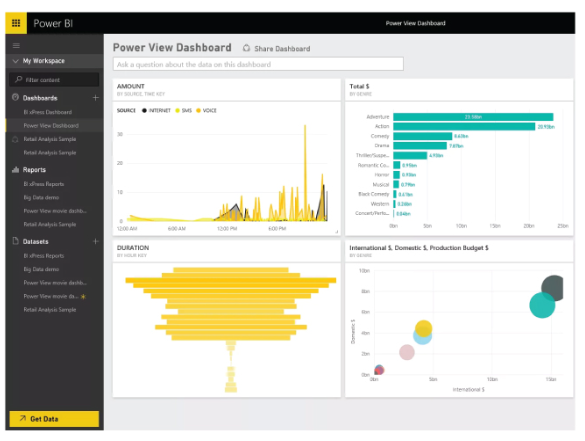Open Retail Analysis Sample dataset
The height and width of the screenshot is (441, 585).
(50, 310)
